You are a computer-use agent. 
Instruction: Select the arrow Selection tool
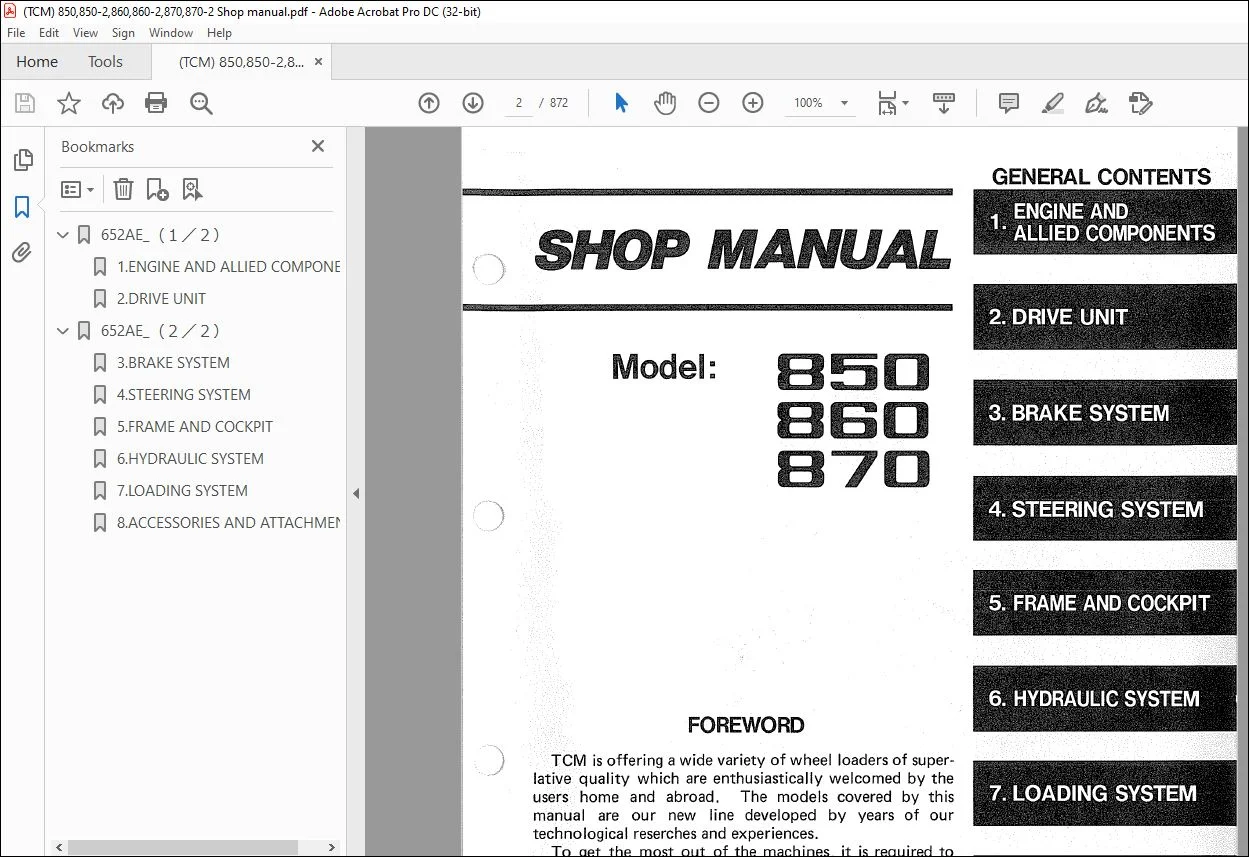(621, 103)
